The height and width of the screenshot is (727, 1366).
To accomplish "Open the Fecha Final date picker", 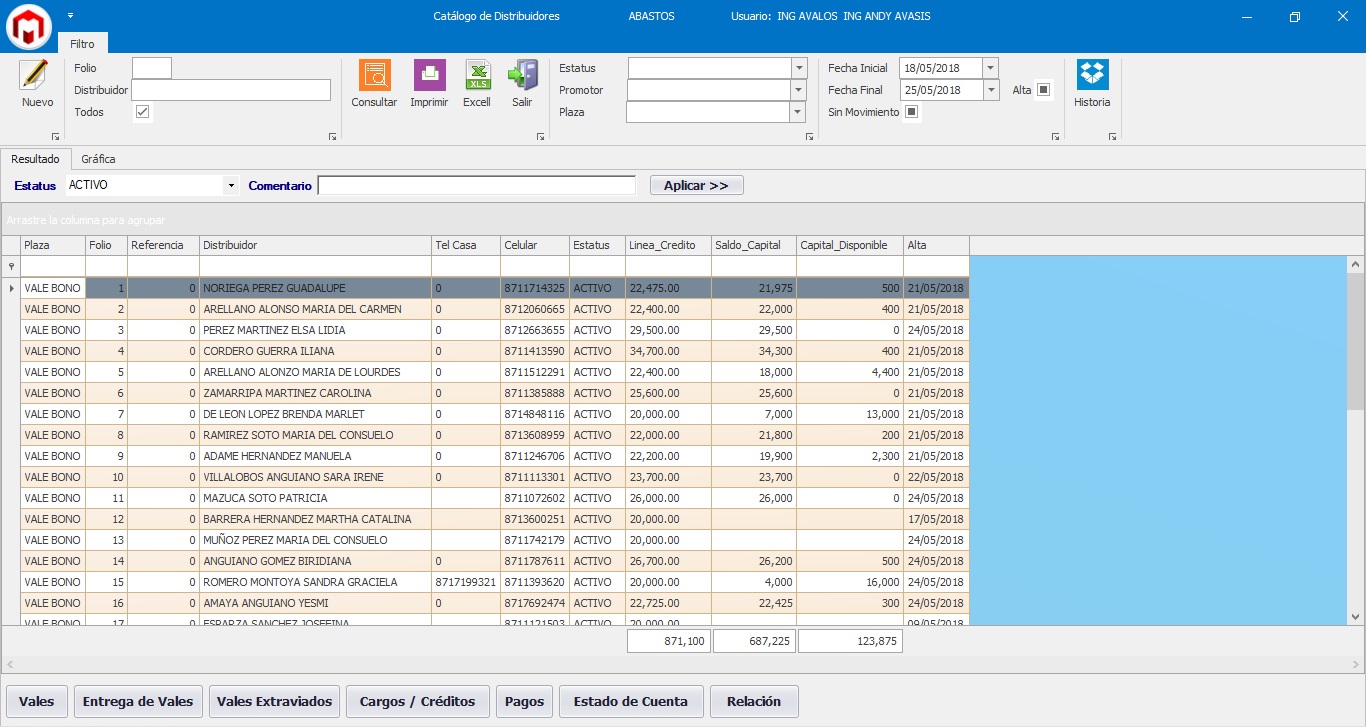I will pyautogui.click(x=990, y=90).
